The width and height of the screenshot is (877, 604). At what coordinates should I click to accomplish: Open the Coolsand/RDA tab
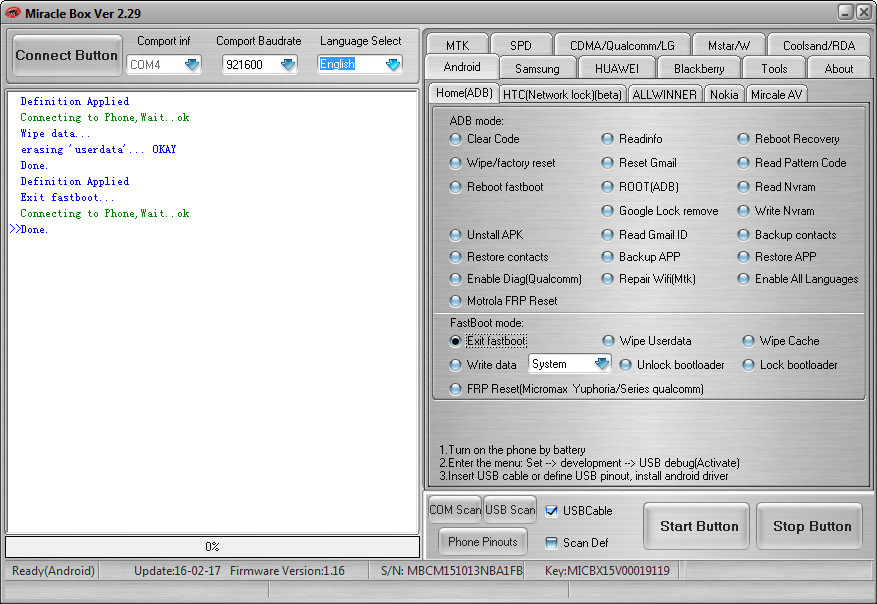[x=819, y=45]
